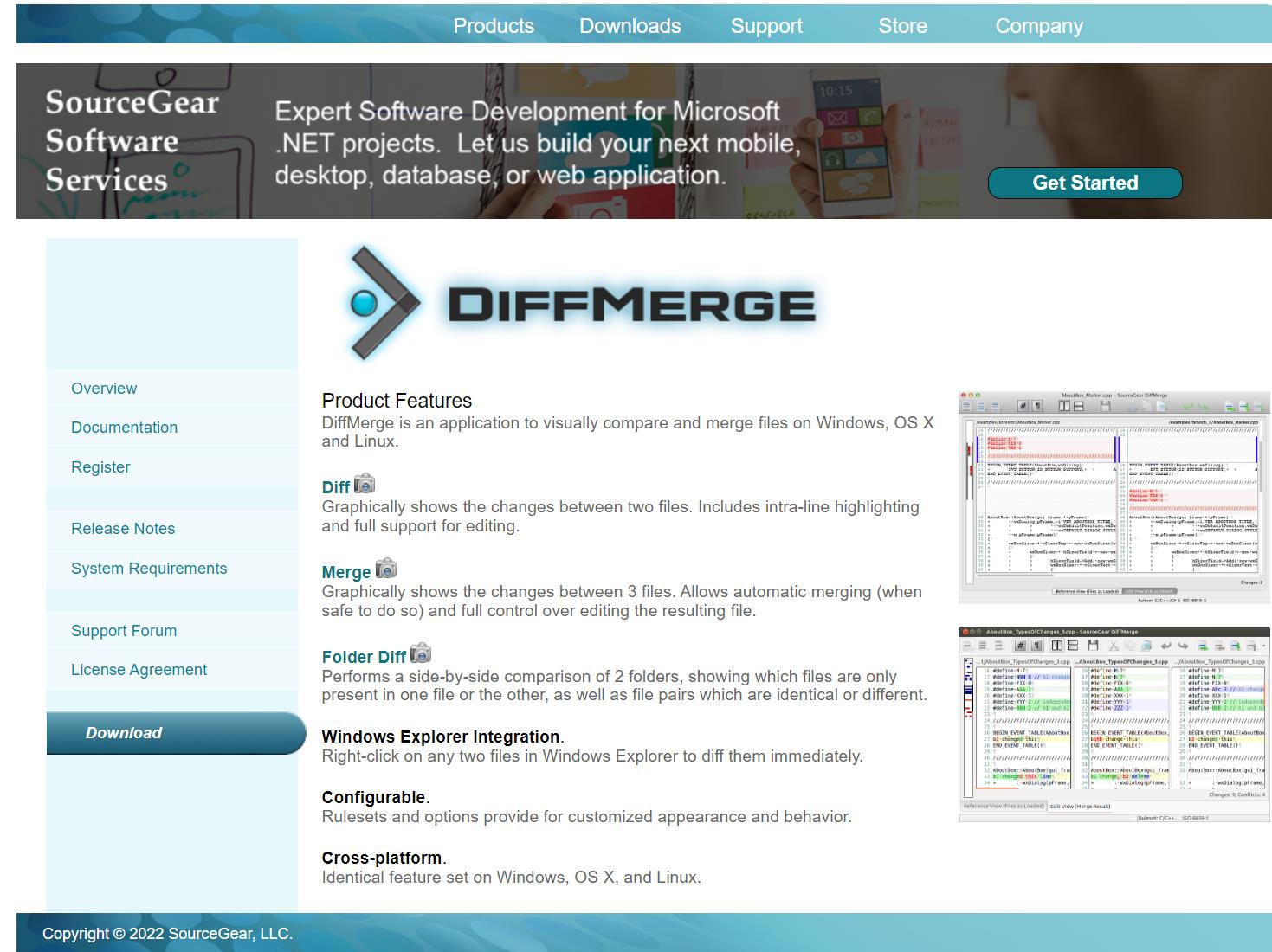Enlarge the two-pane diff screenshot thumbnail
The height and width of the screenshot is (952, 1272).
point(1114,498)
